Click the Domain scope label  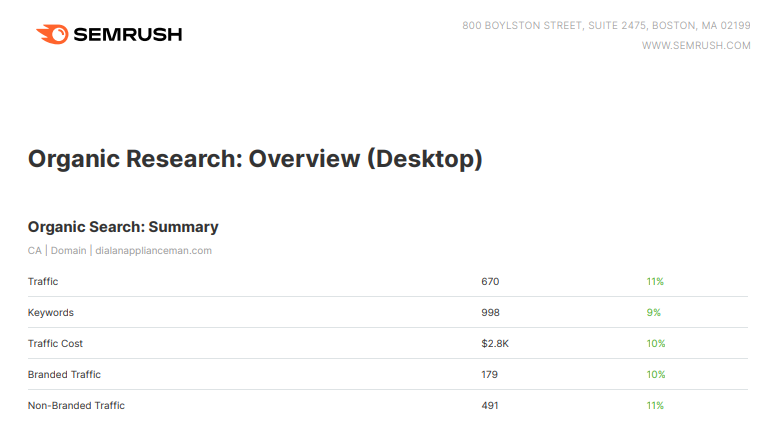[68, 251]
